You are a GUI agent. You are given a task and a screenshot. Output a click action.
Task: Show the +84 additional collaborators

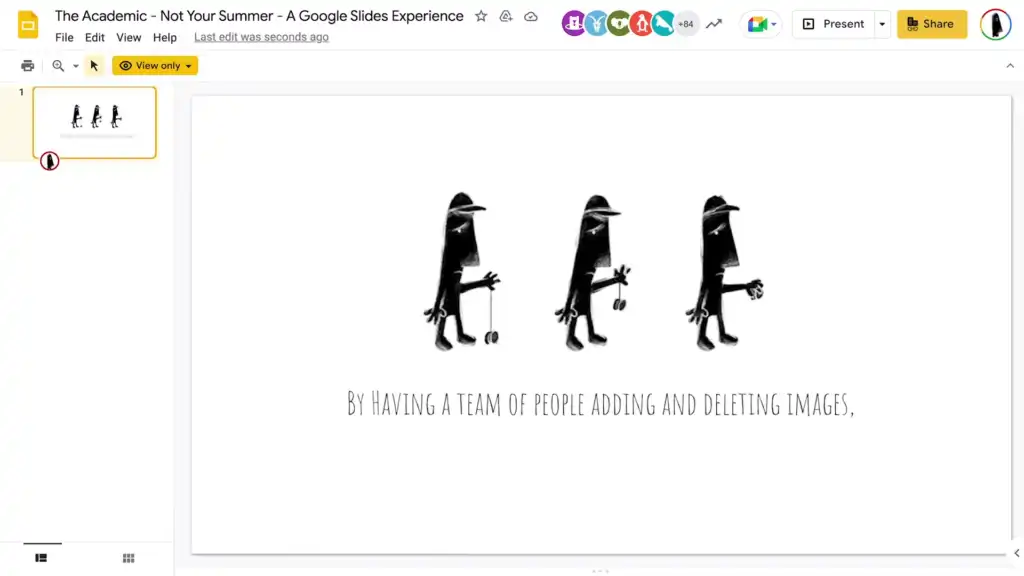(686, 24)
